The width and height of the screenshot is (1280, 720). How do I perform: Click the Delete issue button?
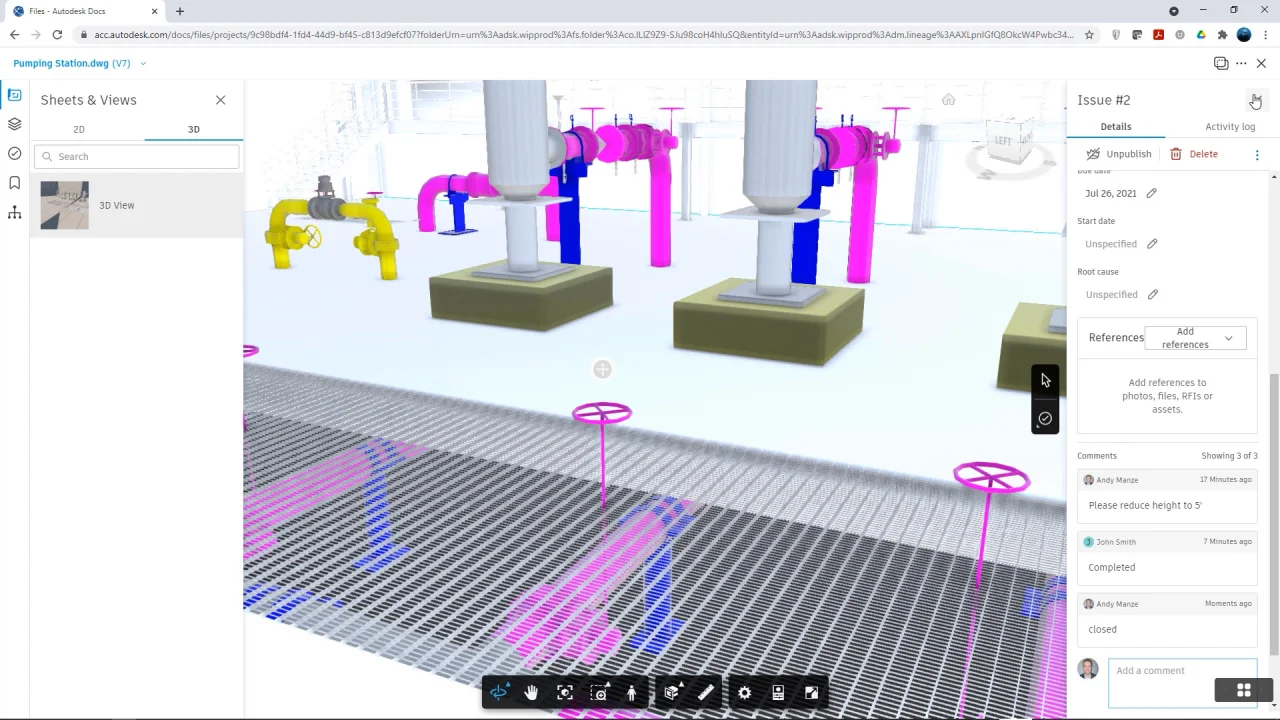(x=1194, y=154)
